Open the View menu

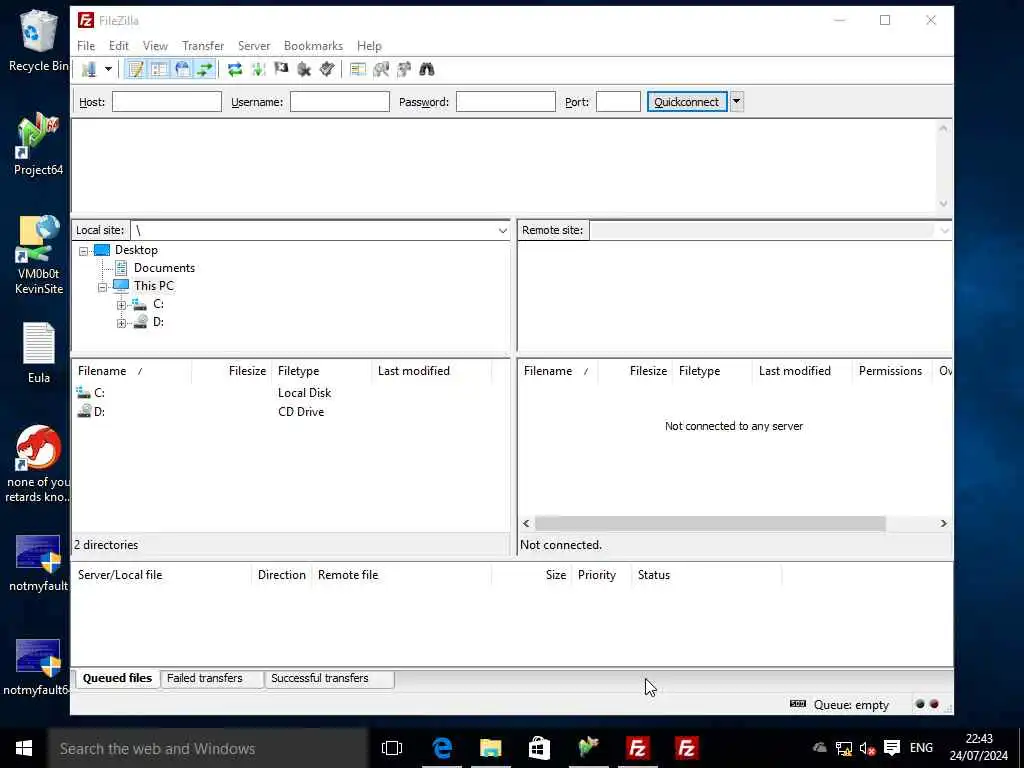155,46
